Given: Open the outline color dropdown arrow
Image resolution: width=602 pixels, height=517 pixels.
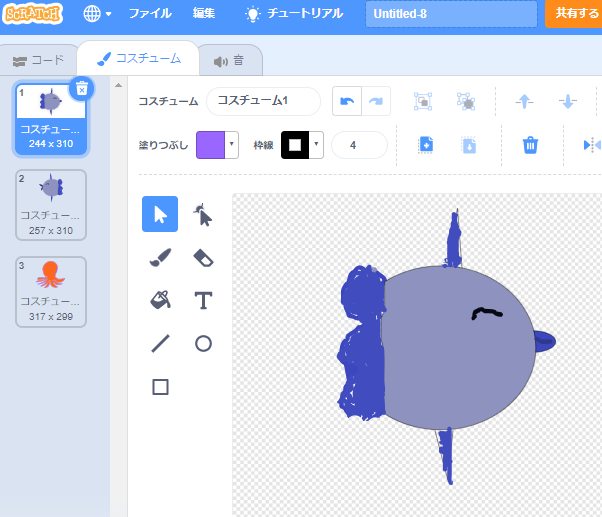Looking at the screenshot, I should (x=316, y=145).
